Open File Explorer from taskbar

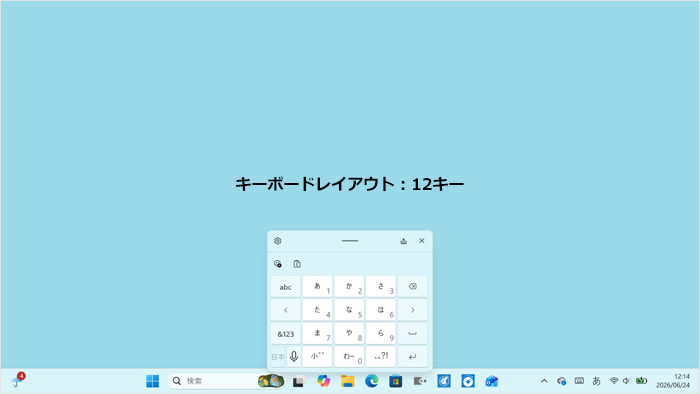pos(347,381)
